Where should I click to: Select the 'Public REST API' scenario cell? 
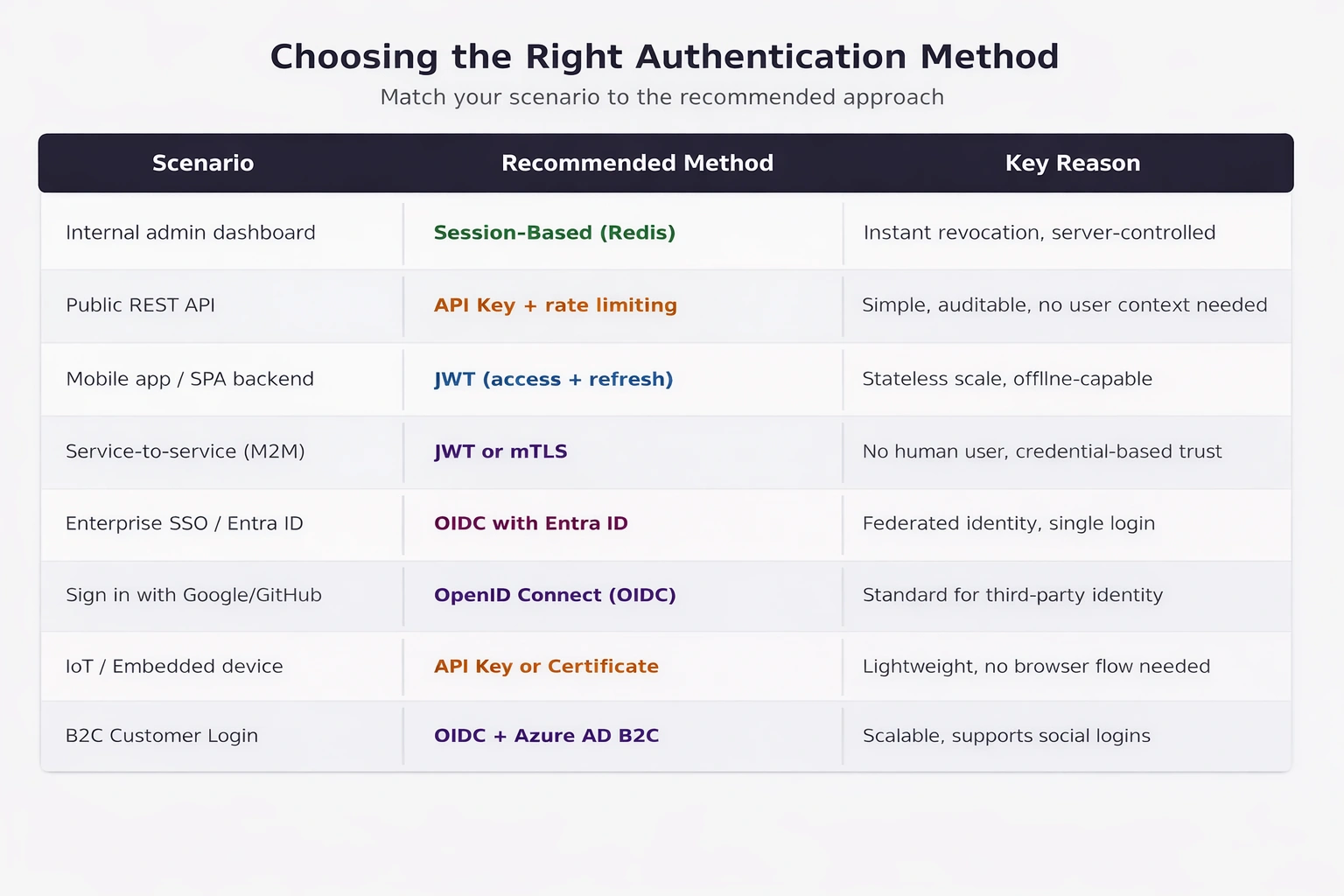pyautogui.click(x=140, y=305)
